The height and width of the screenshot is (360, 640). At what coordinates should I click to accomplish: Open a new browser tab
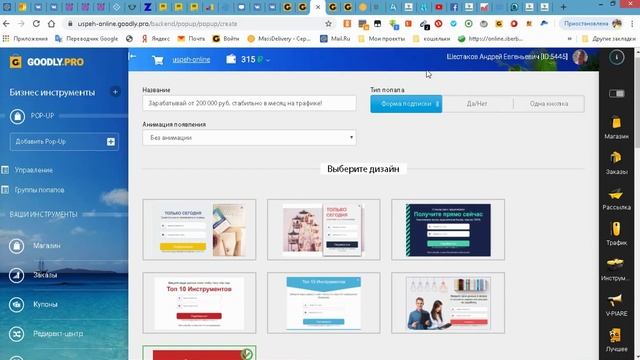(563, 7)
